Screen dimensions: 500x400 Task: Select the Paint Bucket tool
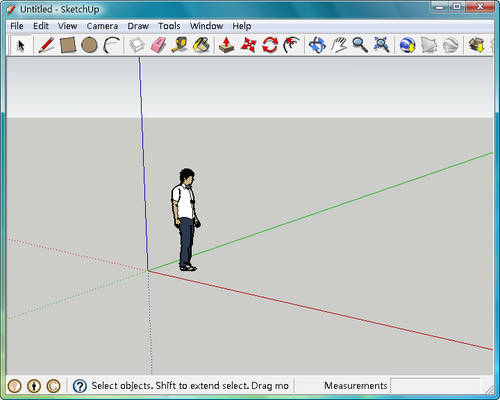click(201, 45)
